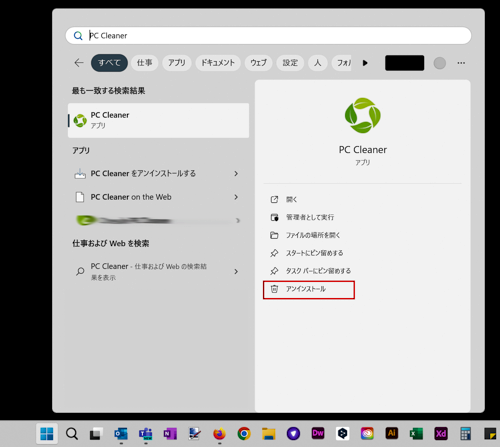This screenshot has height=447, width=500.
Task: Select 管理者として実行 run as administrator
Action: tap(310, 217)
